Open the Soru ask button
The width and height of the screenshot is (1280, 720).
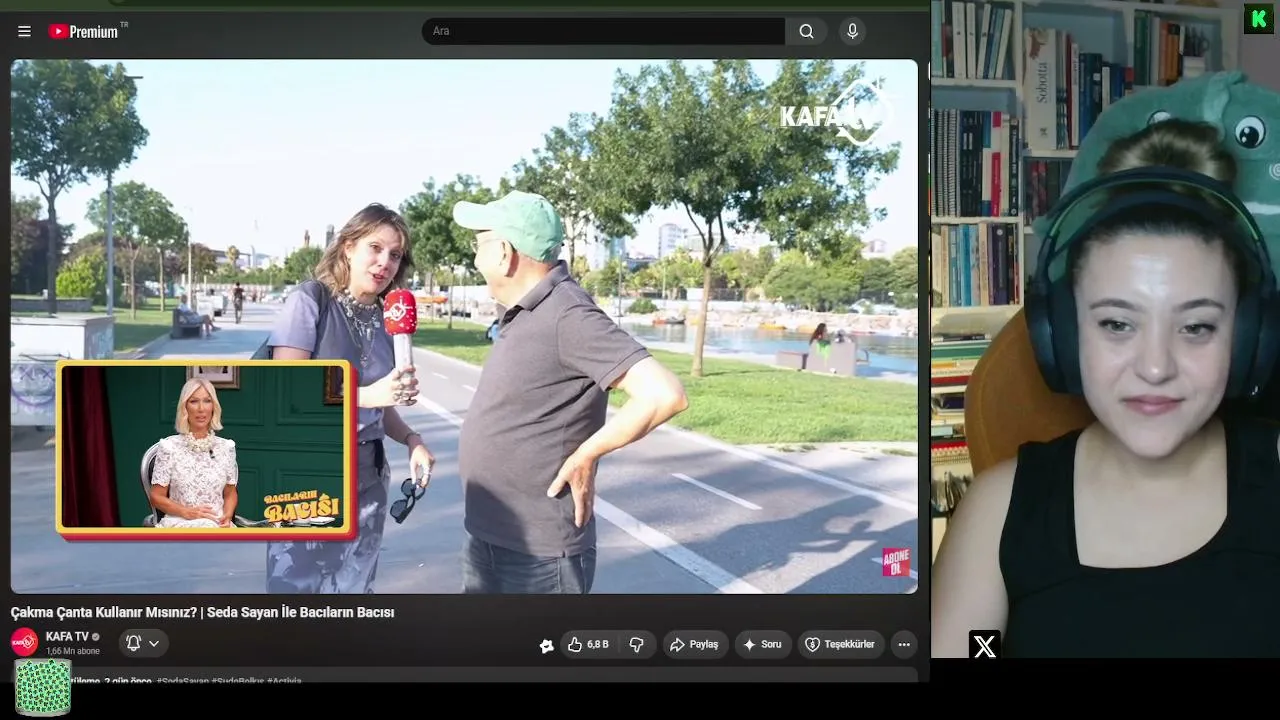click(x=762, y=645)
